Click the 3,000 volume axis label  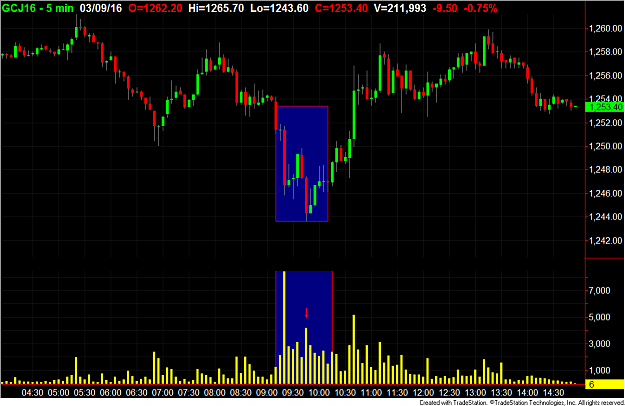(x=599, y=343)
